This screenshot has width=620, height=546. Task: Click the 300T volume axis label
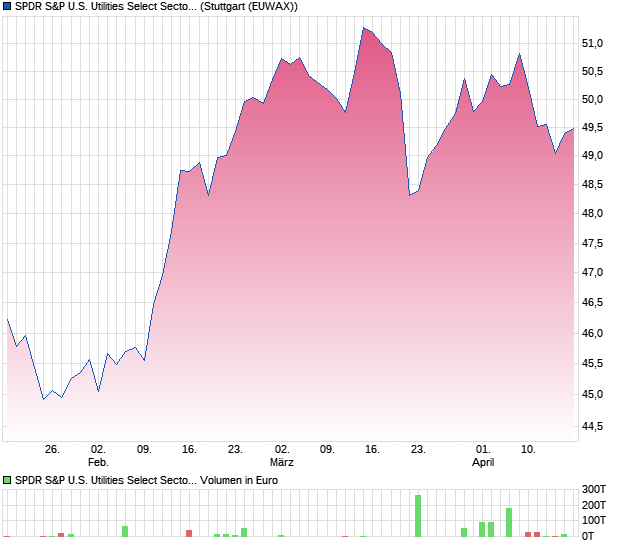click(594, 489)
